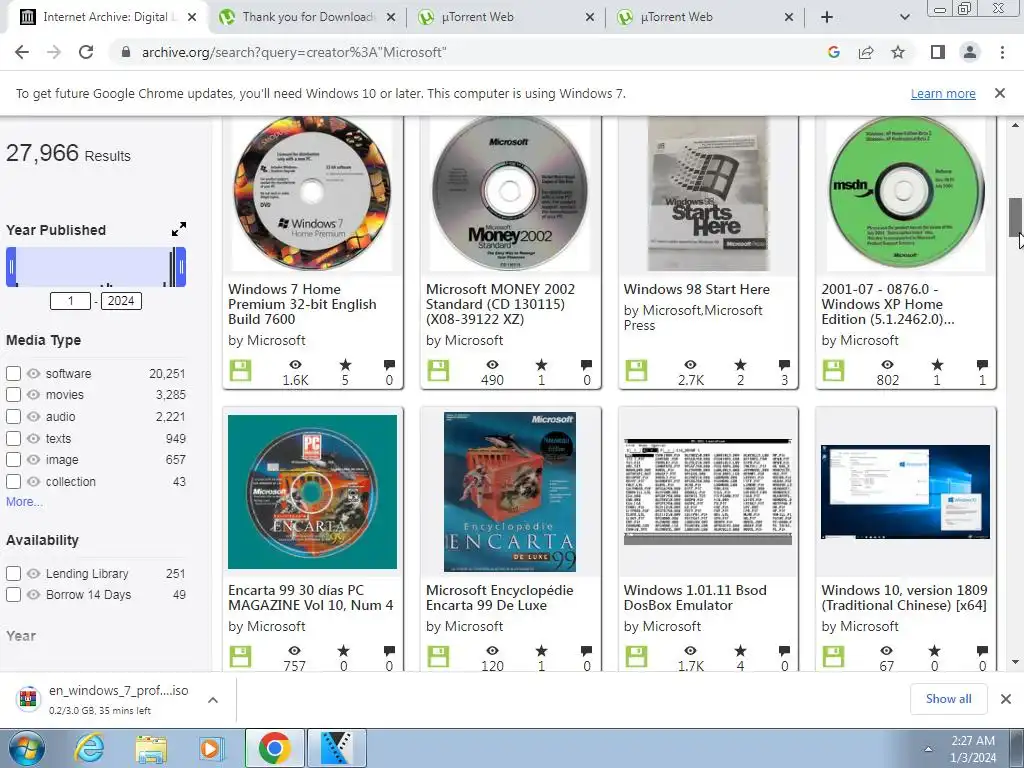Viewport: 1024px width, 768px height.
Task: Click the views eye on Encyclopédie Encarta 99 card
Action: [492, 650]
